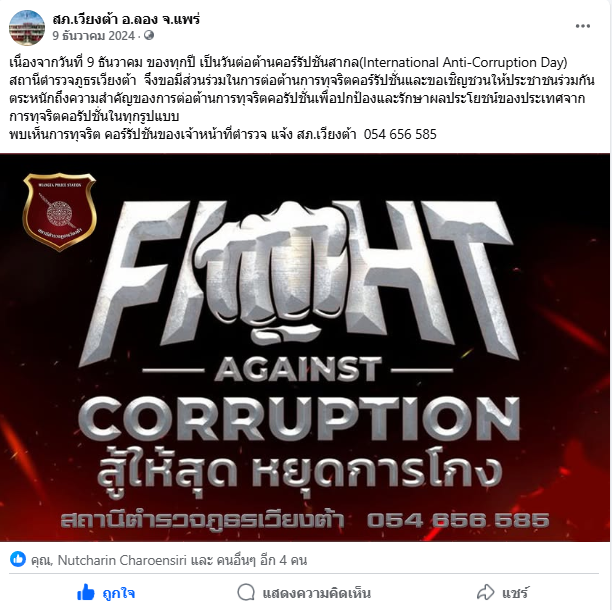The height and width of the screenshot is (610, 612).
Task: Open the สภ.เวียงต้า อ.ลอง จ.แพร่ page name
Action: [x=126, y=19]
